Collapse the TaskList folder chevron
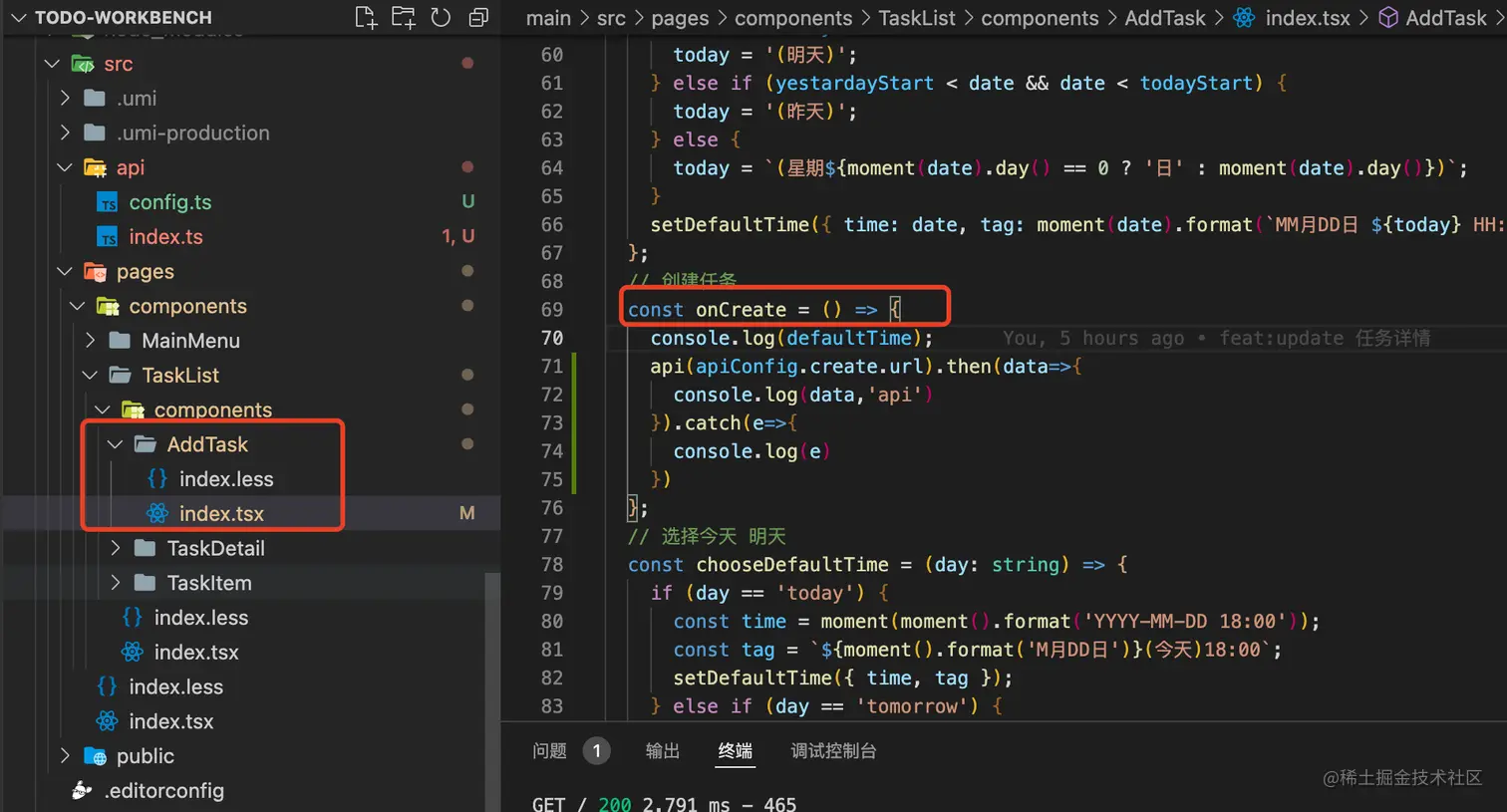Image resolution: width=1507 pixels, height=812 pixels. click(x=91, y=375)
